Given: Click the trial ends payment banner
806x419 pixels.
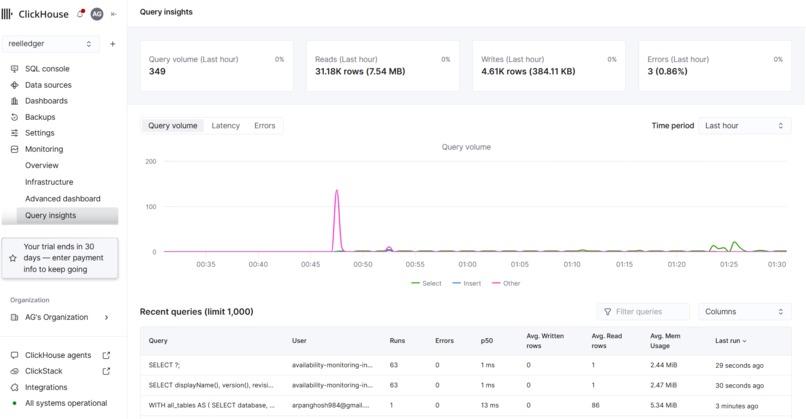Looking at the screenshot, I should click(60, 258).
